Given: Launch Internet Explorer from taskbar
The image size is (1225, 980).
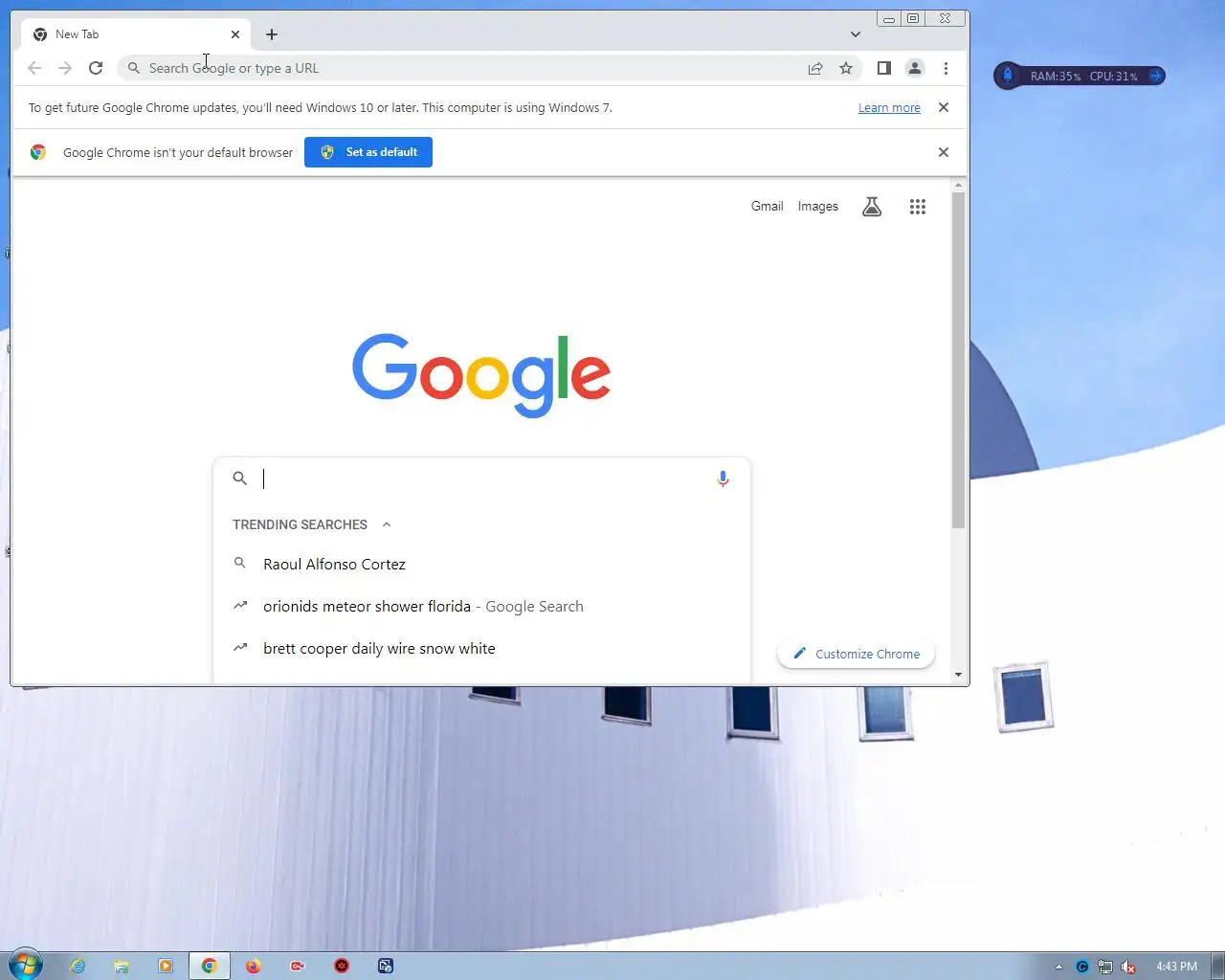Looking at the screenshot, I should point(78,967).
